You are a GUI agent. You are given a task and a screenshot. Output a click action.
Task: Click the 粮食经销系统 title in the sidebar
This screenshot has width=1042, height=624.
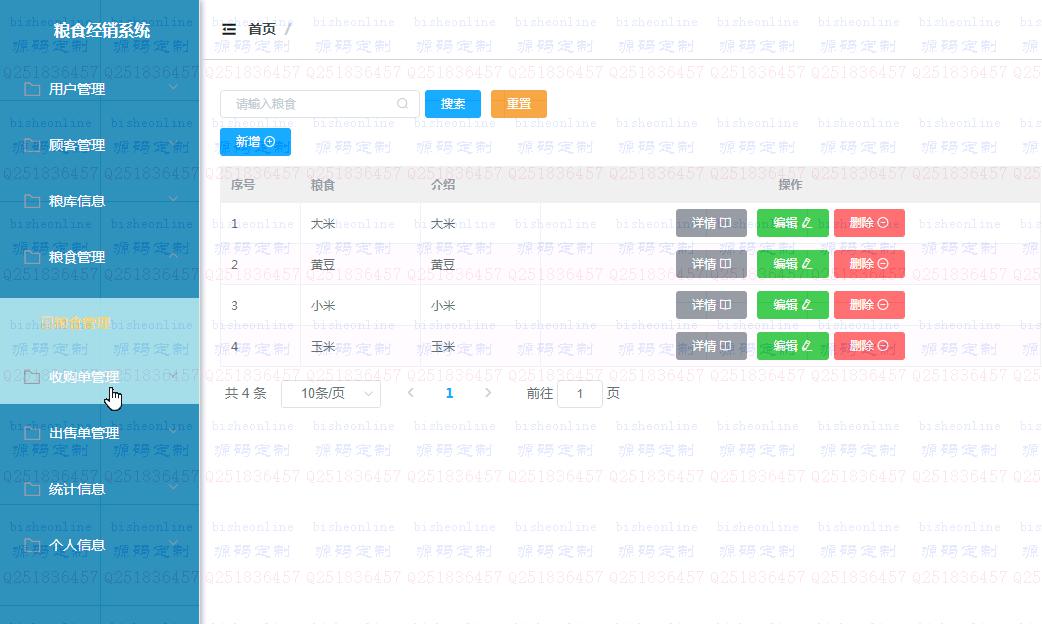click(102, 31)
